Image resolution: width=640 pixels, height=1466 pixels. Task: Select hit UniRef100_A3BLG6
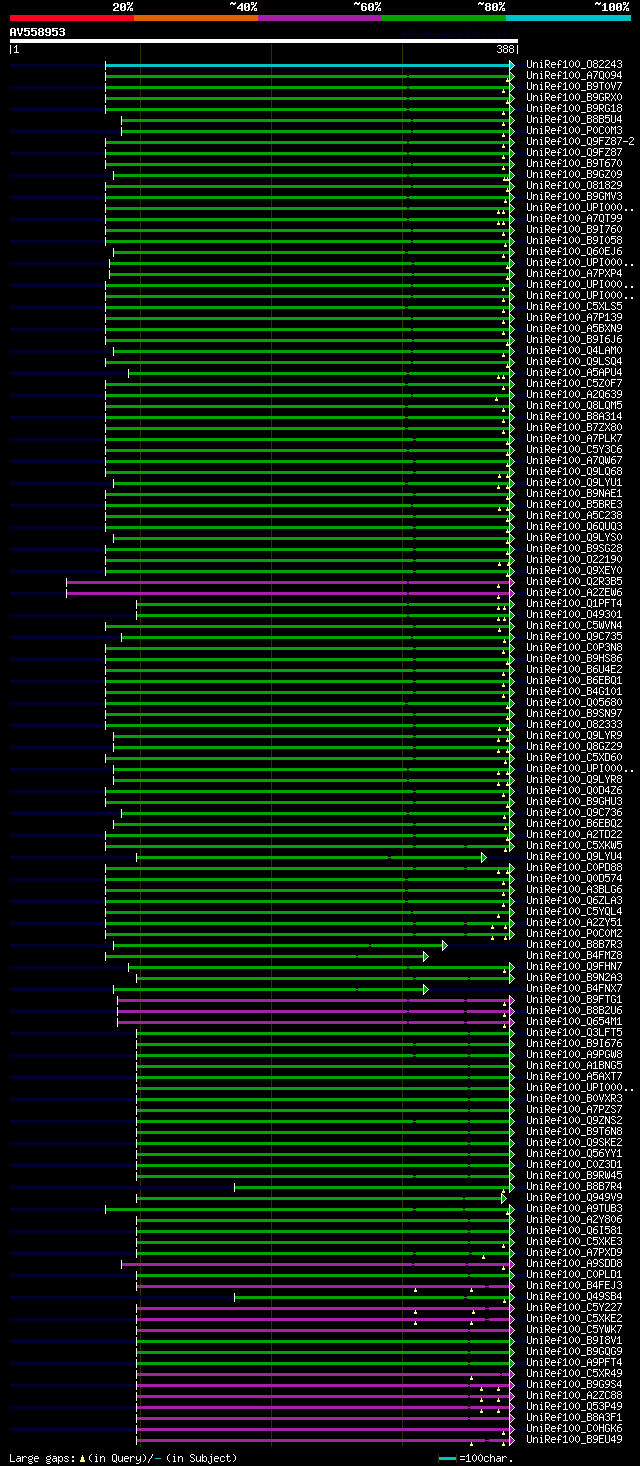tap(574, 890)
